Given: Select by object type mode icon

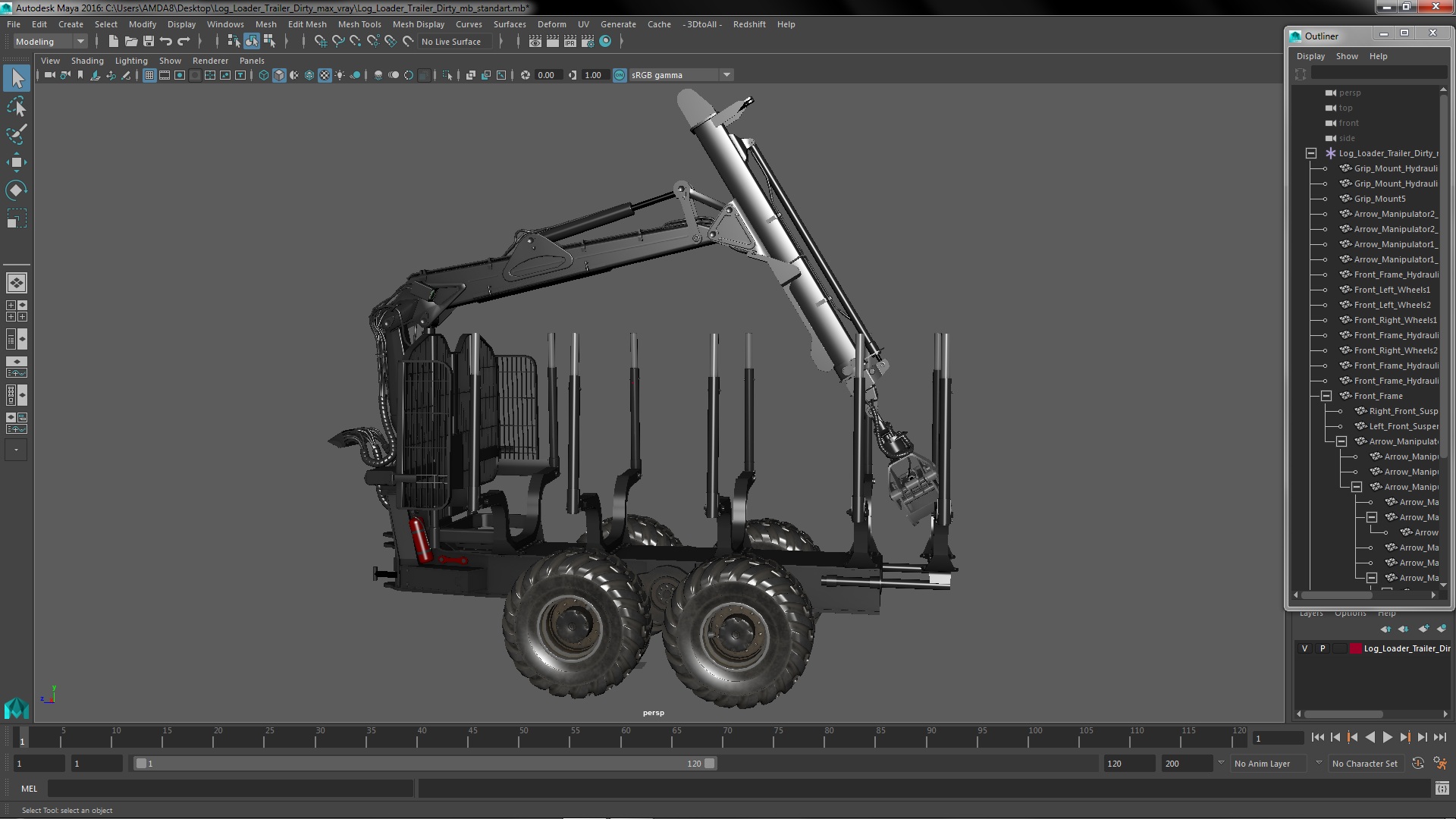Looking at the screenshot, I should pos(251,42).
